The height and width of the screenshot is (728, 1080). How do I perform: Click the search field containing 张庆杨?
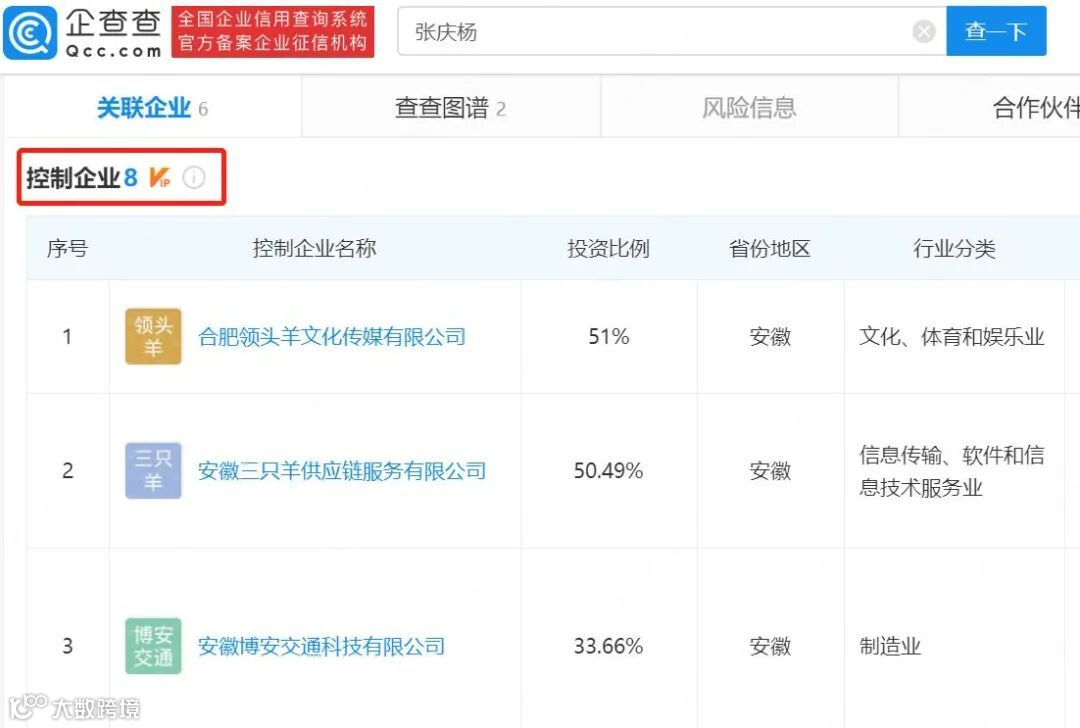(672, 32)
